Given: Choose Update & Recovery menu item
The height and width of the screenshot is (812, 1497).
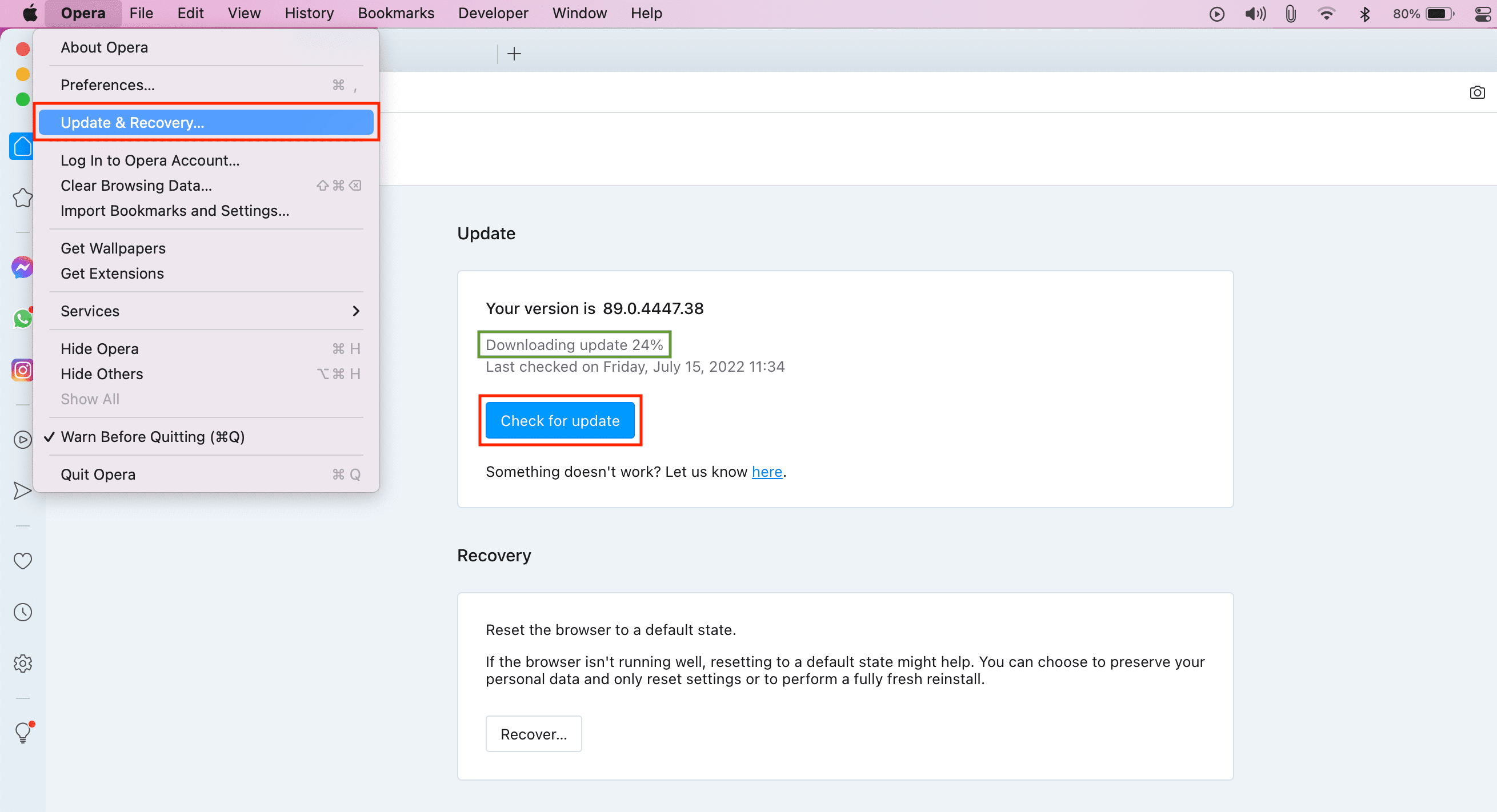Looking at the screenshot, I should click(x=206, y=123).
